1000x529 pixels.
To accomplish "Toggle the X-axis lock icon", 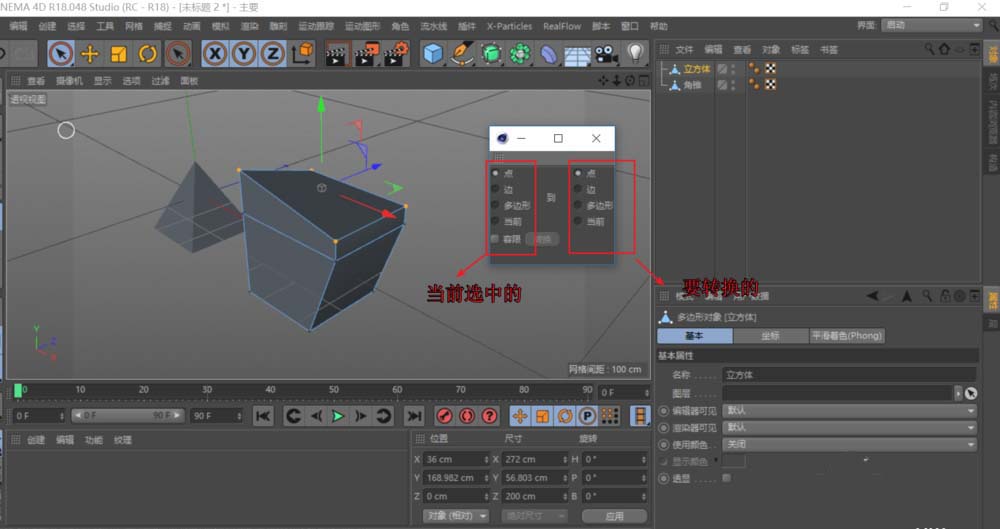I will click(214, 54).
